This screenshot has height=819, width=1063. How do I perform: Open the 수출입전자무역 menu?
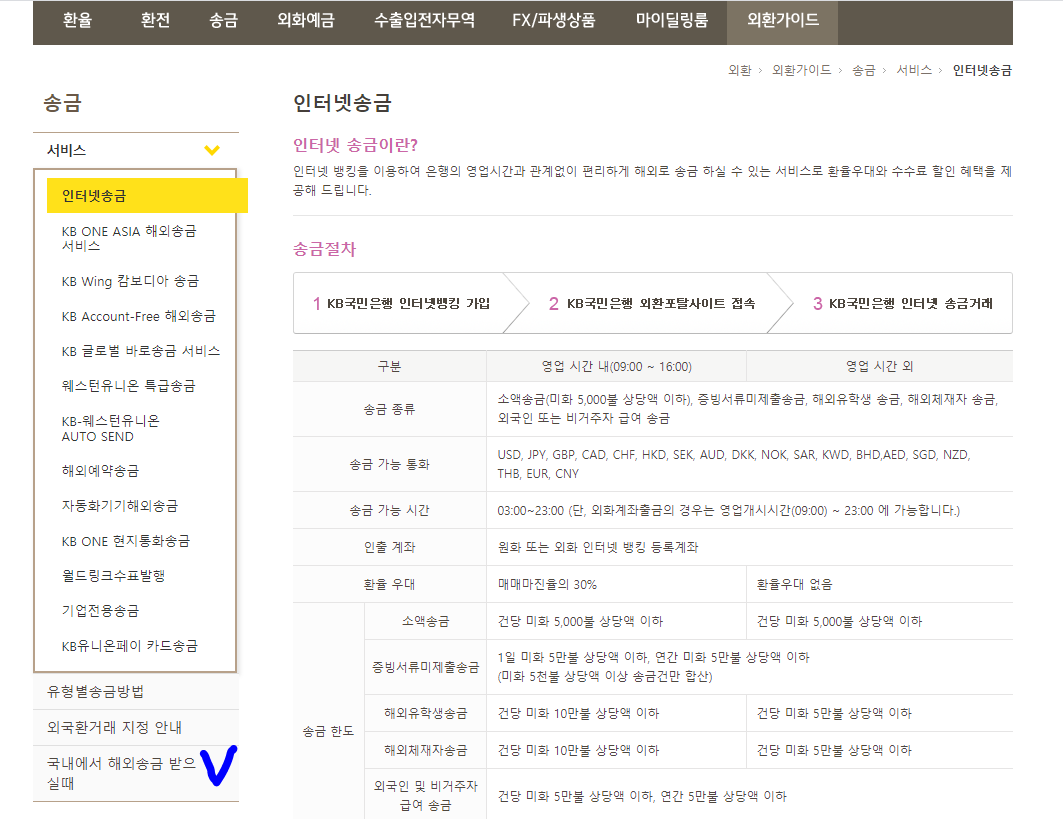424,21
